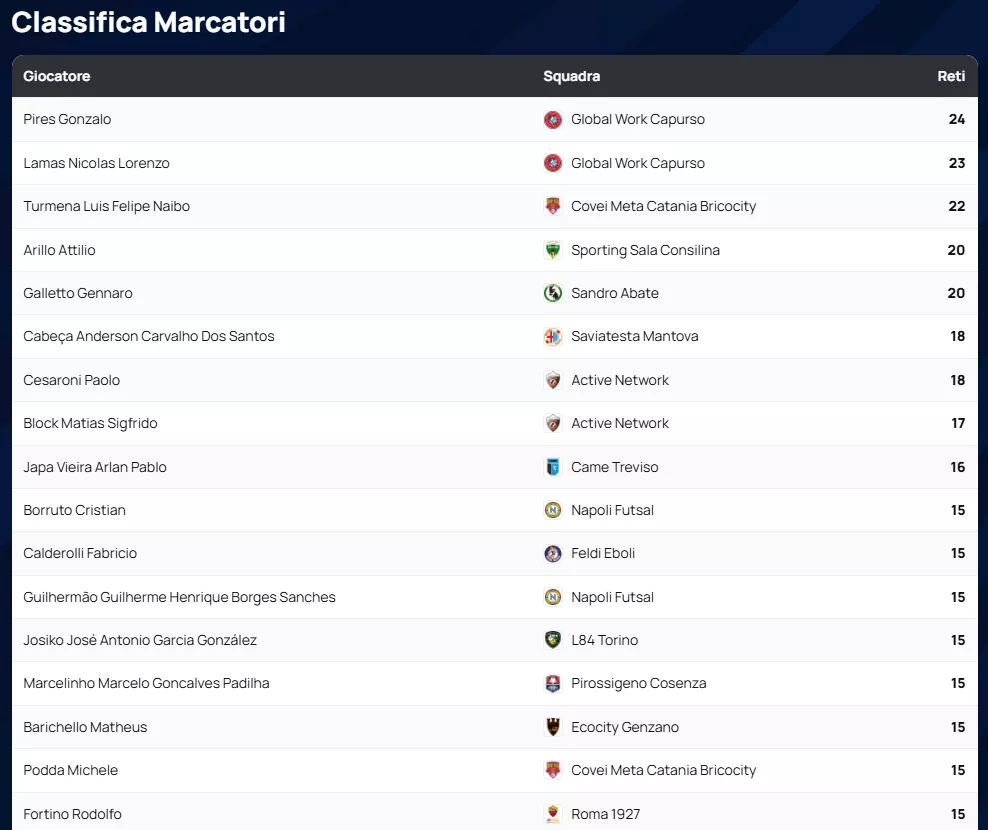Viewport: 988px width, 830px height.
Task: Click the Pirossigeno Cosenza crest icon
Action: 553,684
